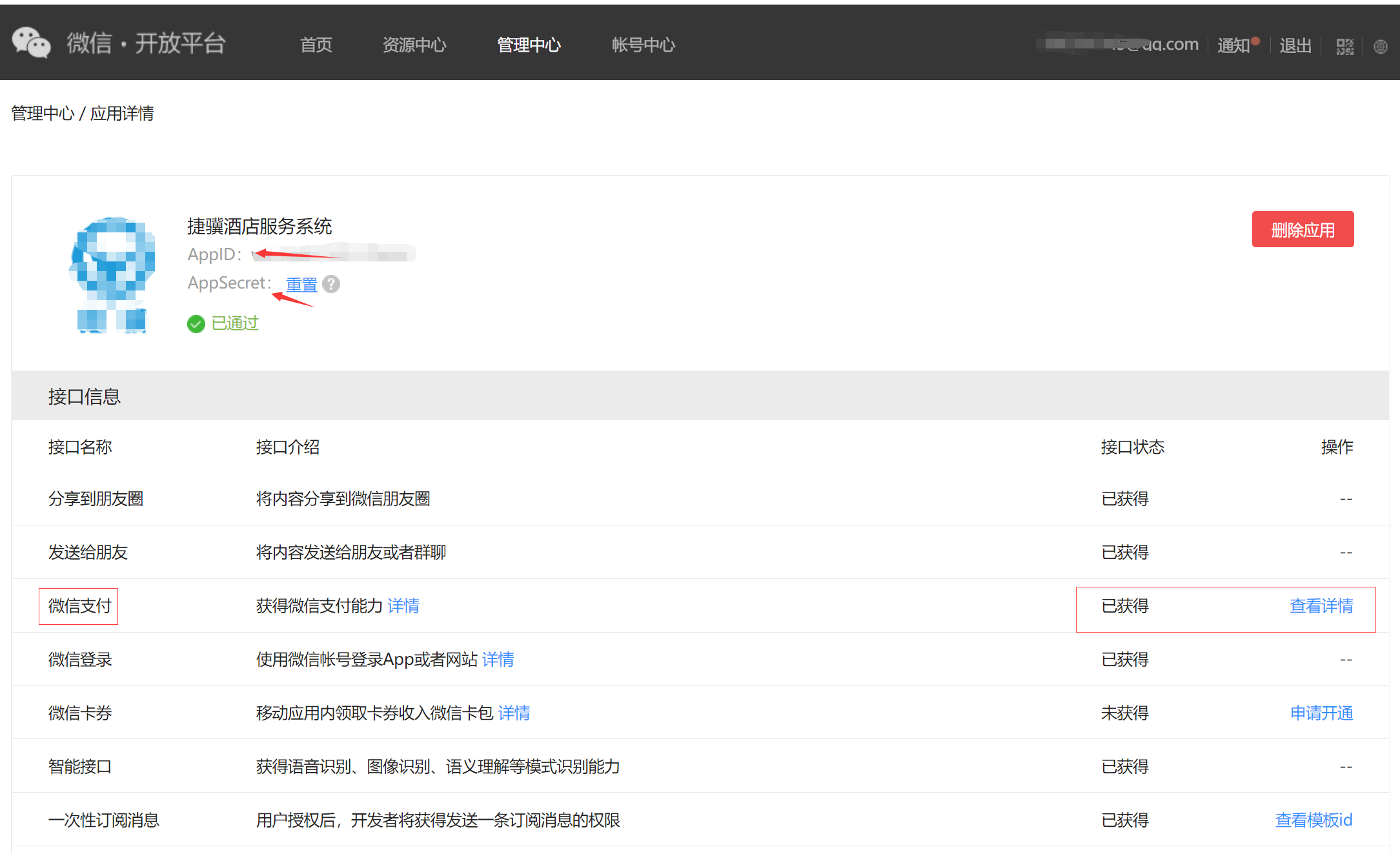Click the globe language icon

1380,46
